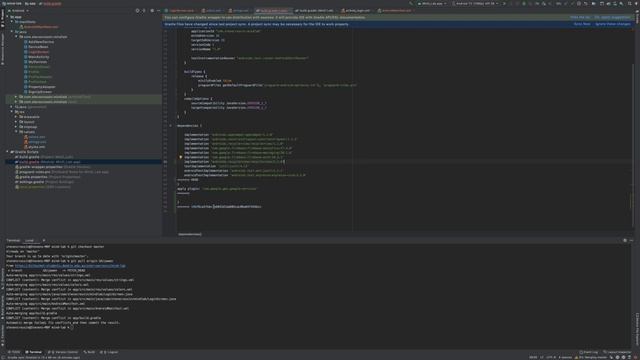Select project-level build.gradle file
640x360 pixels.
point(44,157)
